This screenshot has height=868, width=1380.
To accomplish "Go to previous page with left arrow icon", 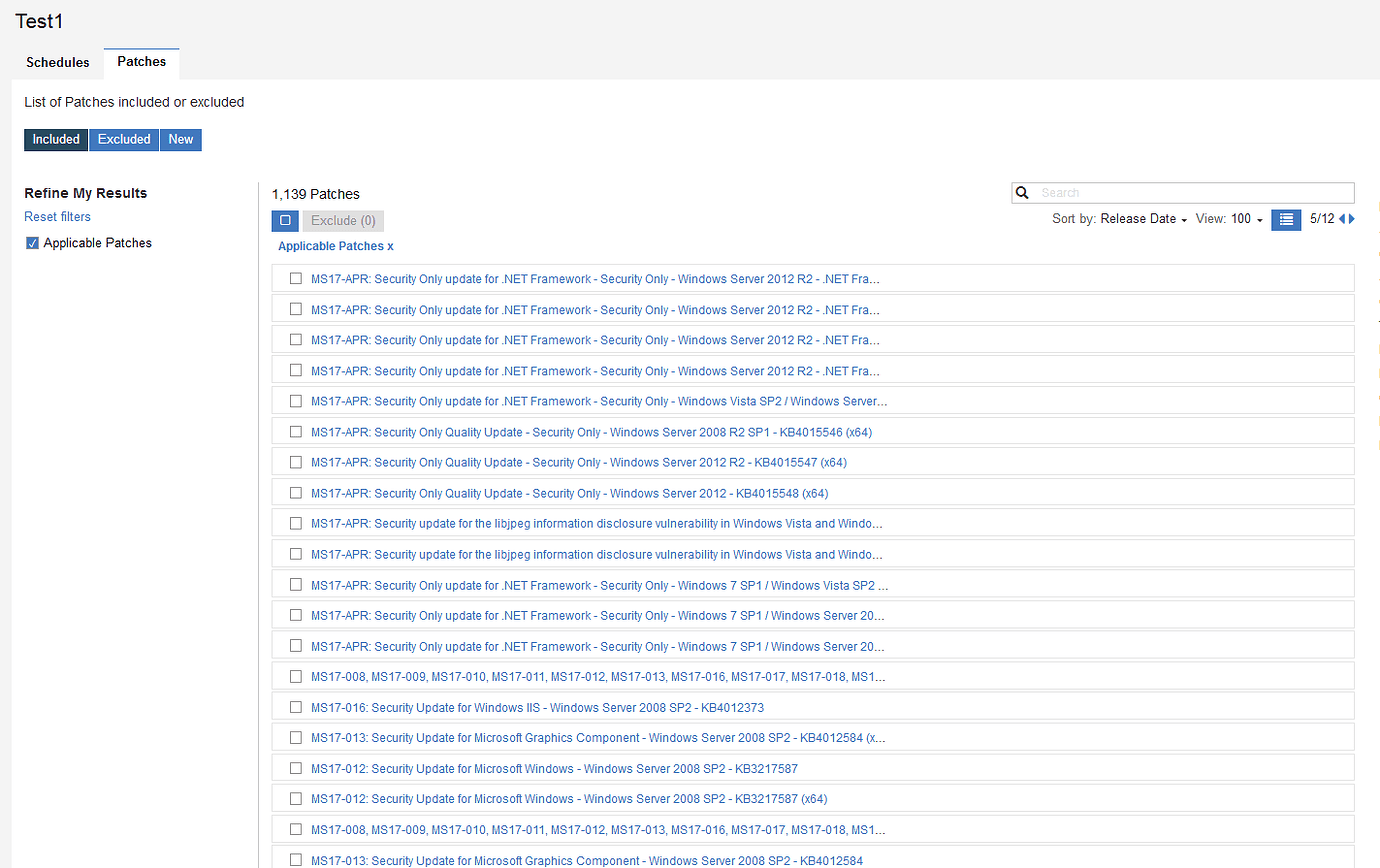I will point(1341,218).
